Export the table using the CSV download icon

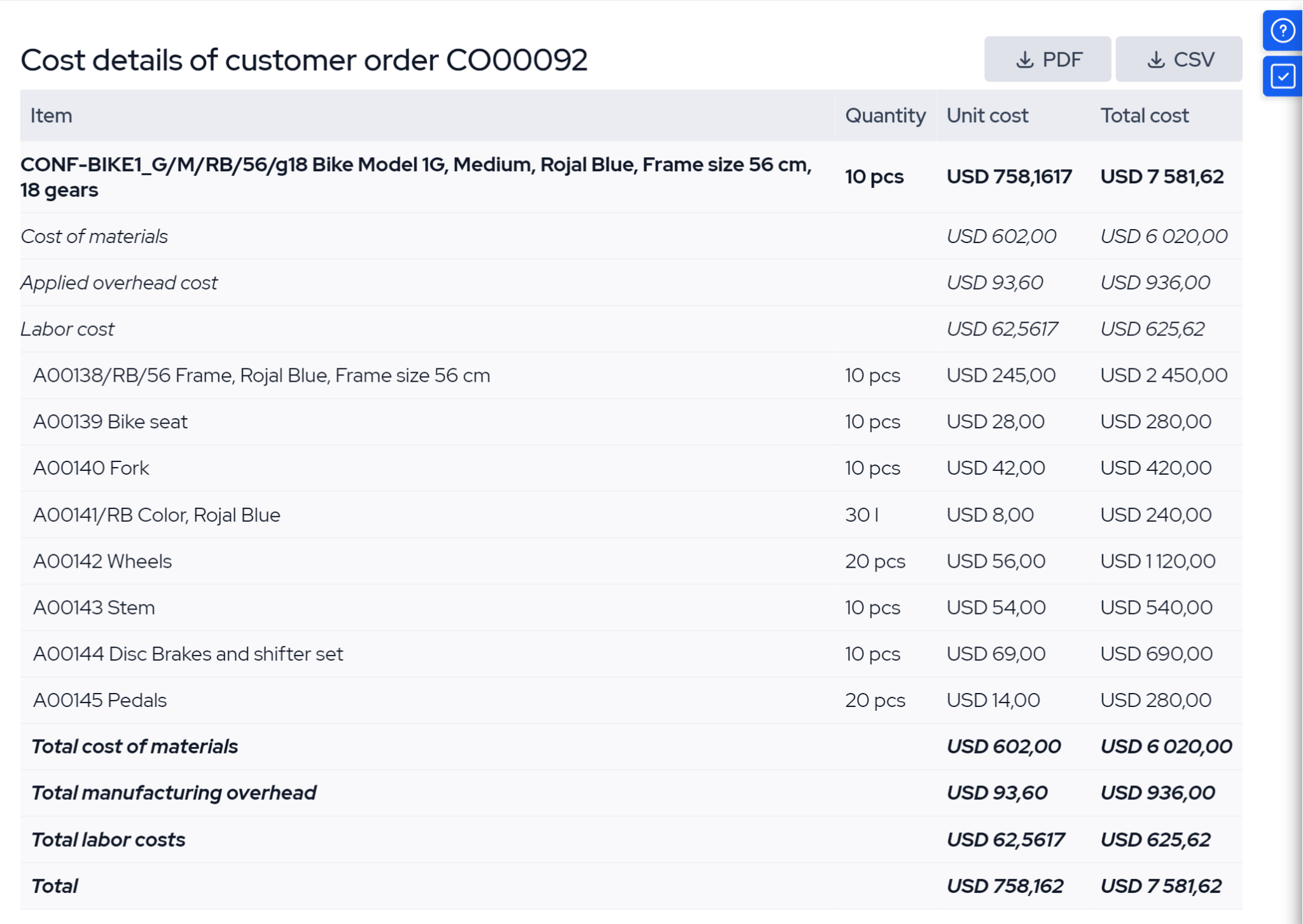tap(1179, 59)
